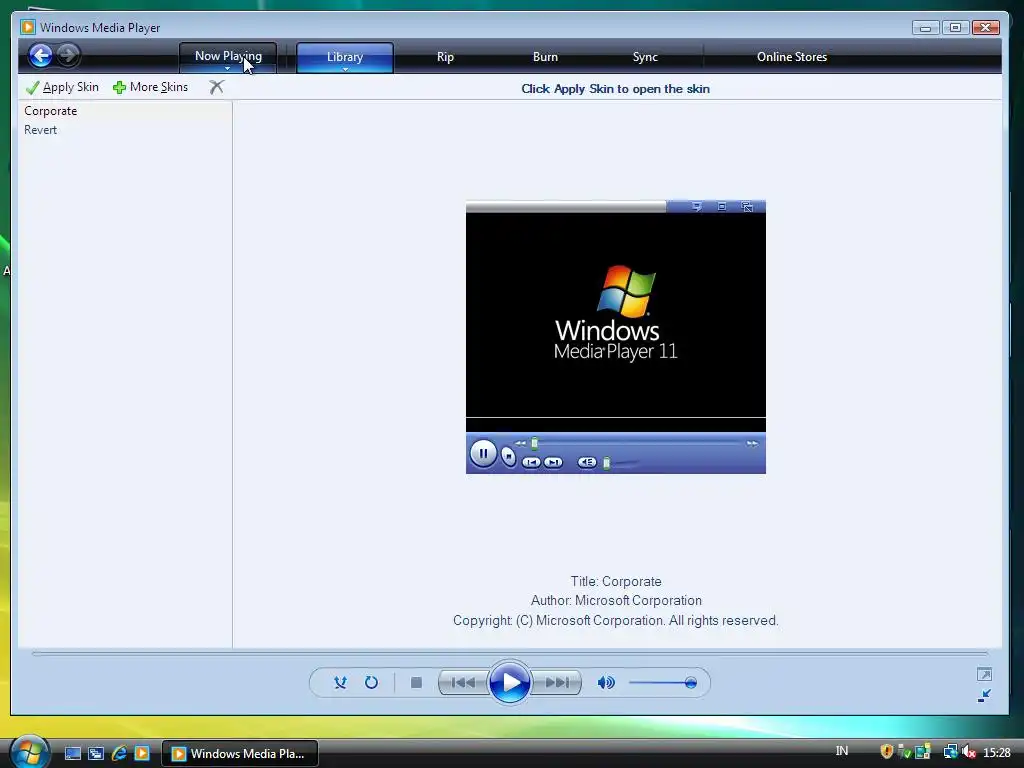Expand the Library tab dropdown arrow

(x=345, y=69)
